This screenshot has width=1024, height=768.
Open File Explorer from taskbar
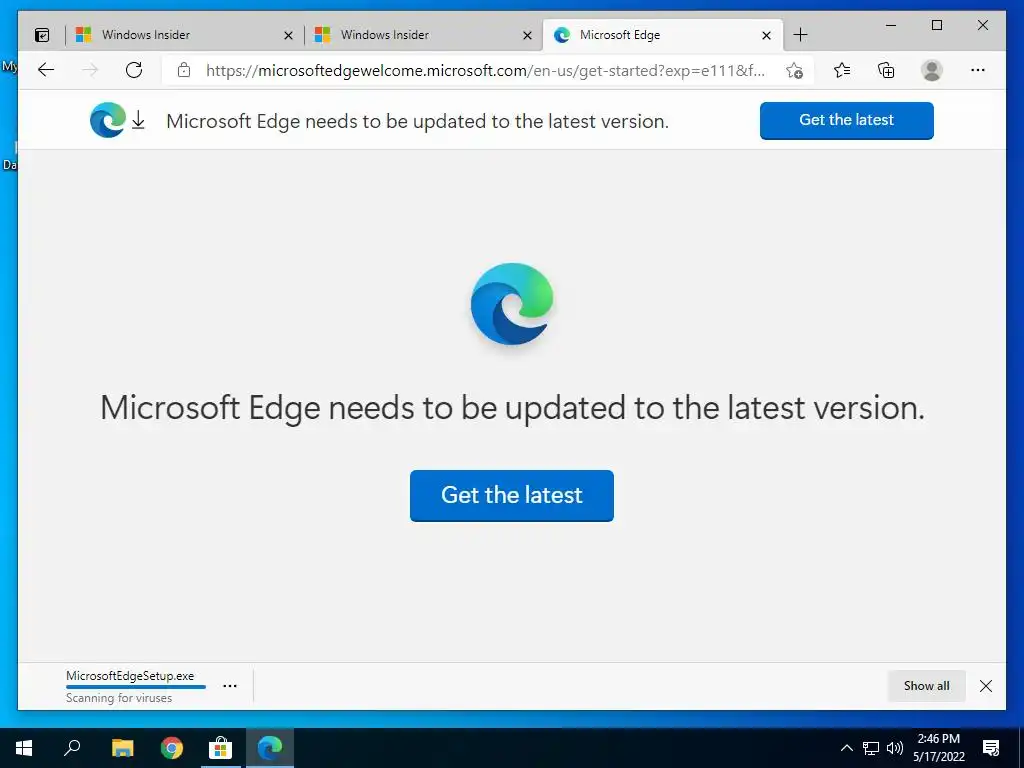pyautogui.click(x=122, y=748)
